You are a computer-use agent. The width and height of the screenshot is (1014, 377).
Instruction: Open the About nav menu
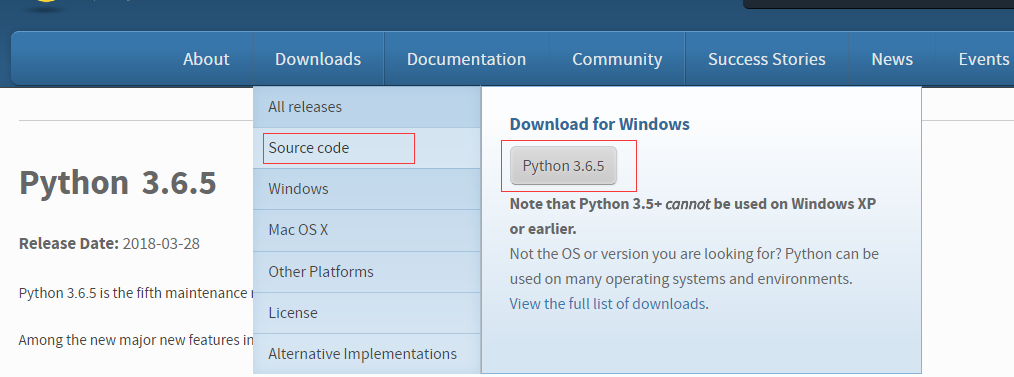[206, 59]
